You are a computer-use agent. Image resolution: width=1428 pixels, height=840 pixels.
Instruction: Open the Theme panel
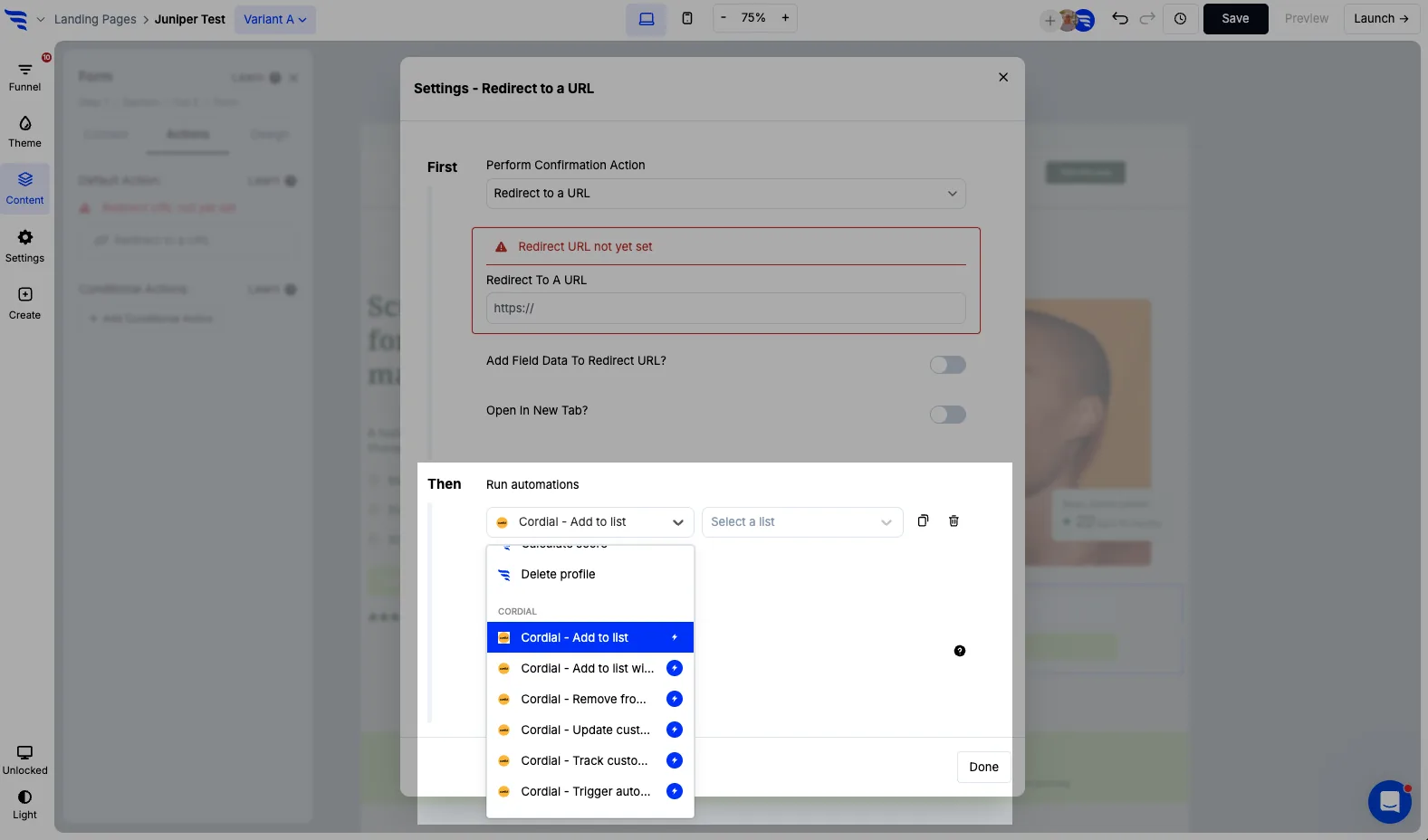click(x=24, y=132)
